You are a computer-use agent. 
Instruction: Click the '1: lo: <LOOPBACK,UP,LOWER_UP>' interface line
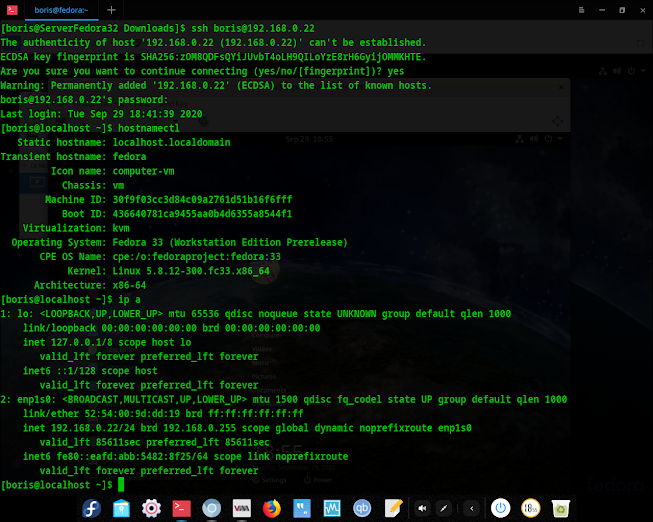pos(256,314)
